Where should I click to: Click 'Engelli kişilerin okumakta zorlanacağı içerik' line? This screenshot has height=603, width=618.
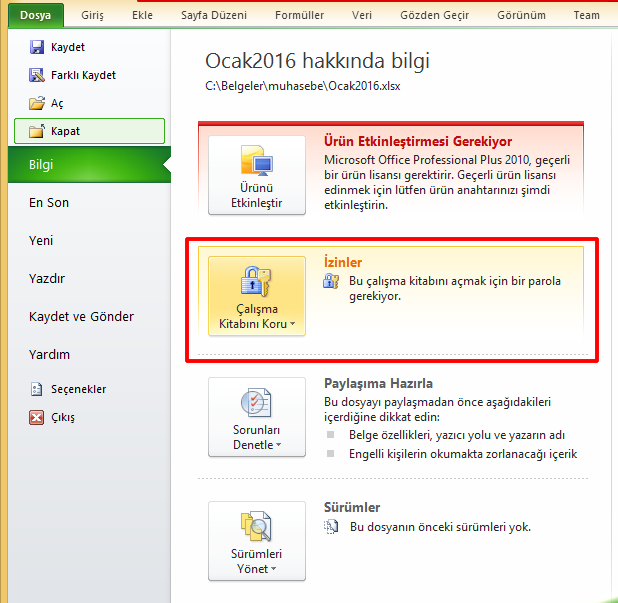coord(463,454)
